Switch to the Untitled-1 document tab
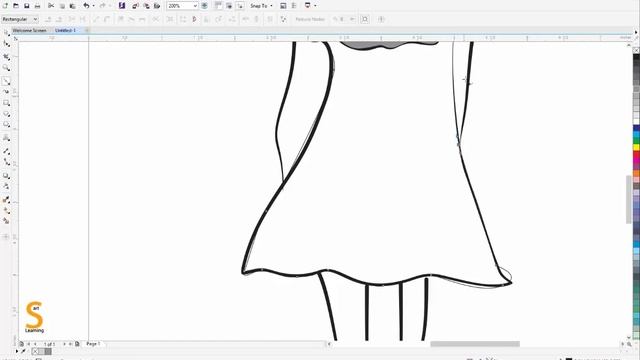 (x=65, y=30)
